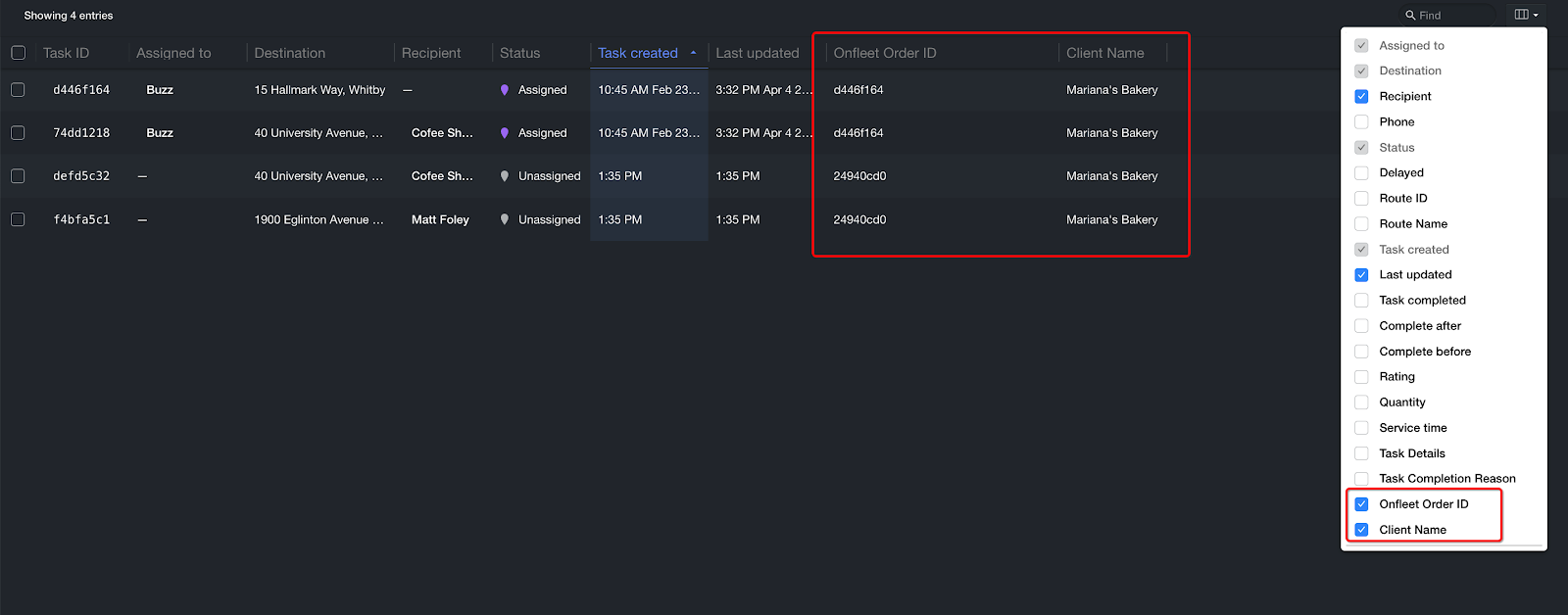The image size is (1568, 615).
Task: Sort by Last updated column header
Action: tap(757, 53)
